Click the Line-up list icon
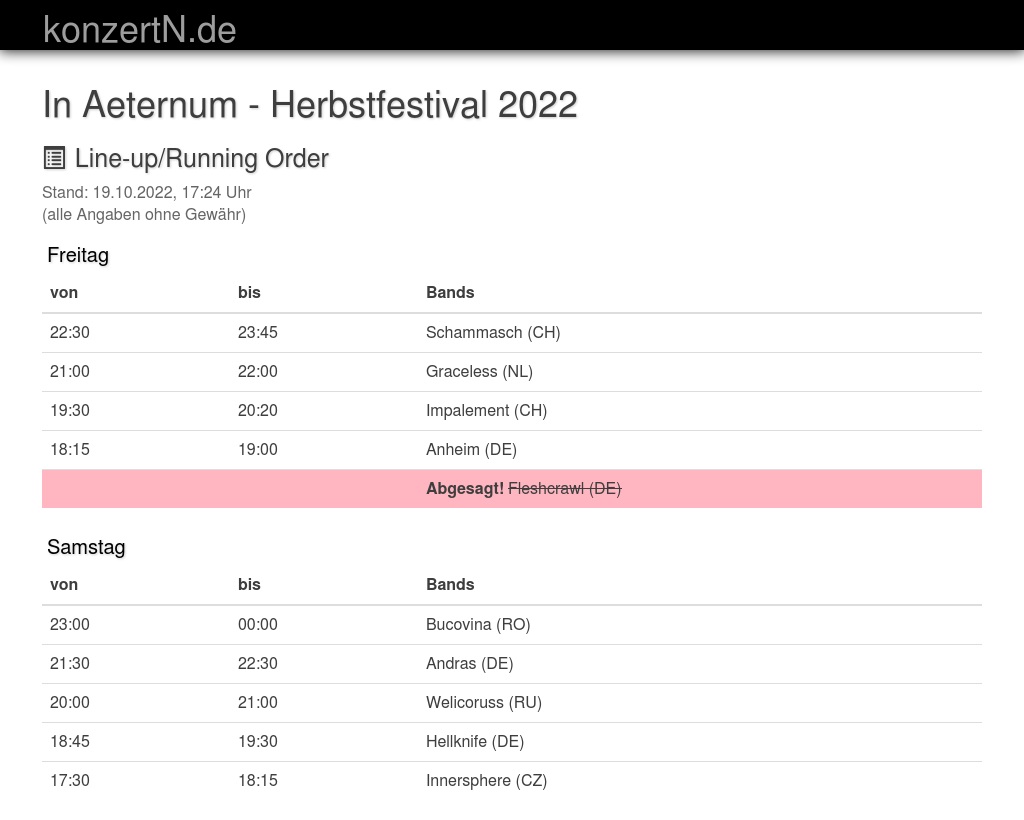This screenshot has height=820, width=1024. (54, 158)
